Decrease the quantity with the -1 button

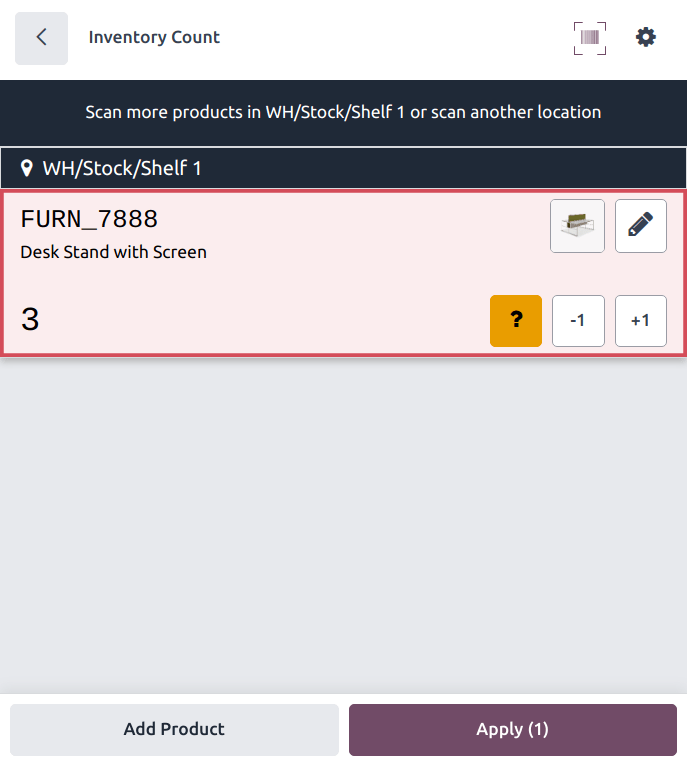[x=578, y=321]
